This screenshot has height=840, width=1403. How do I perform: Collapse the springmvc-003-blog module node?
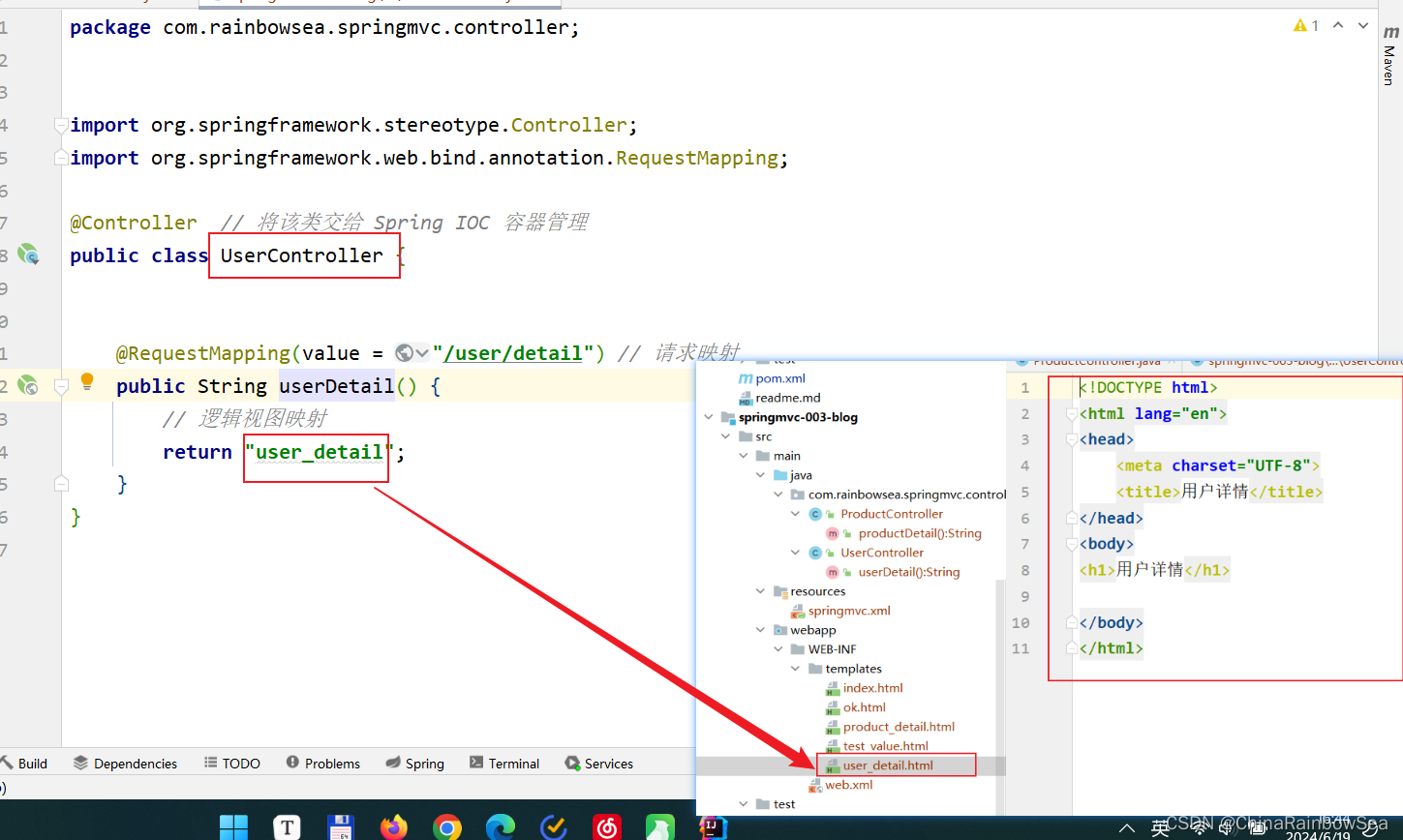pyautogui.click(x=709, y=417)
